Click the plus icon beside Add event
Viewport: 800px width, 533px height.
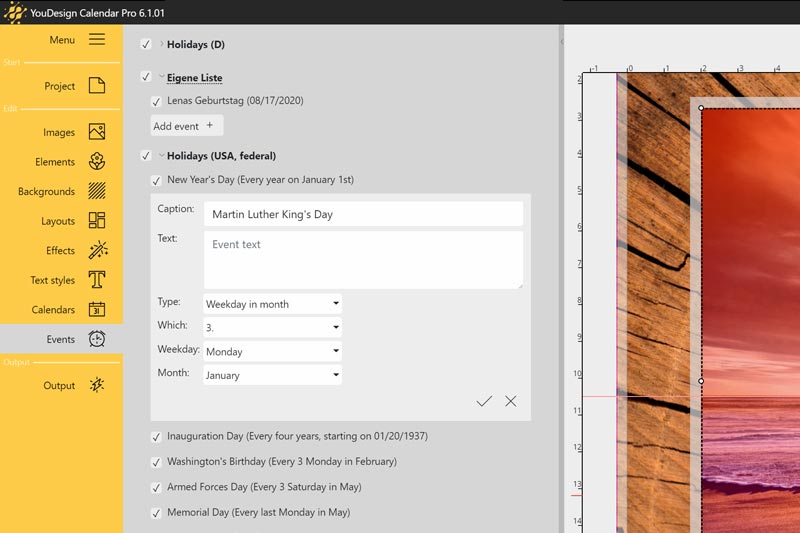pos(210,125)
